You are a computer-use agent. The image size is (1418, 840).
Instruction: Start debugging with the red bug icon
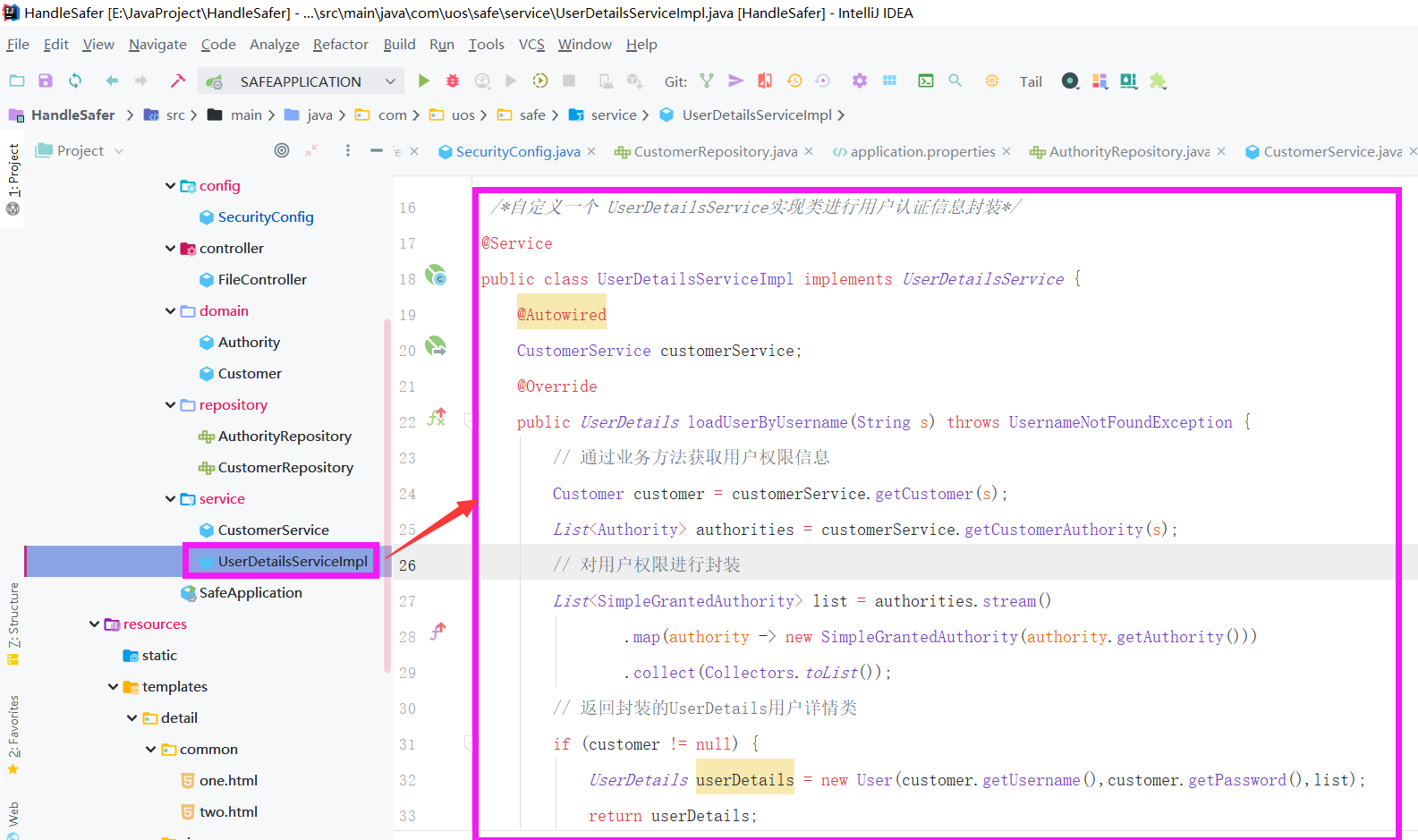pos(453,81)
